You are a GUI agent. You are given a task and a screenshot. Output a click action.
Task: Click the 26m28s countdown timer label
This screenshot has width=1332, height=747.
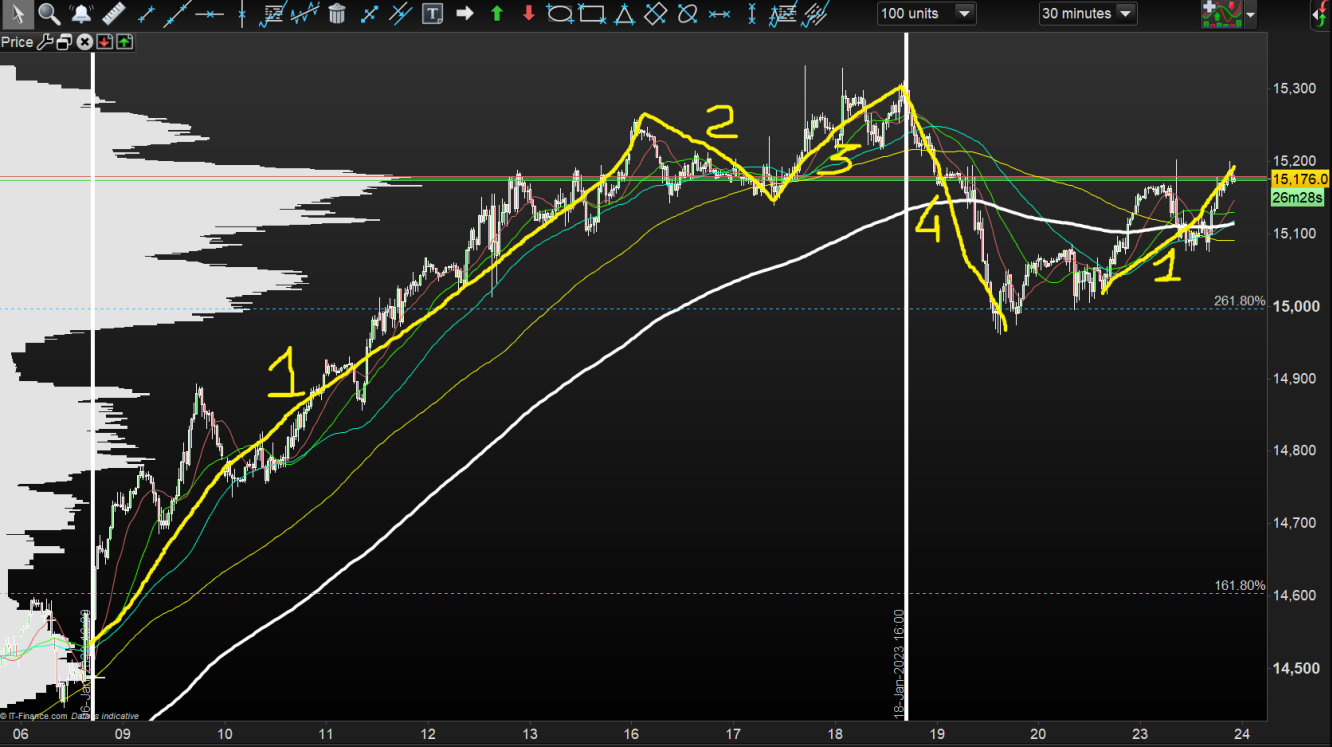click(x=1300, y=198)
